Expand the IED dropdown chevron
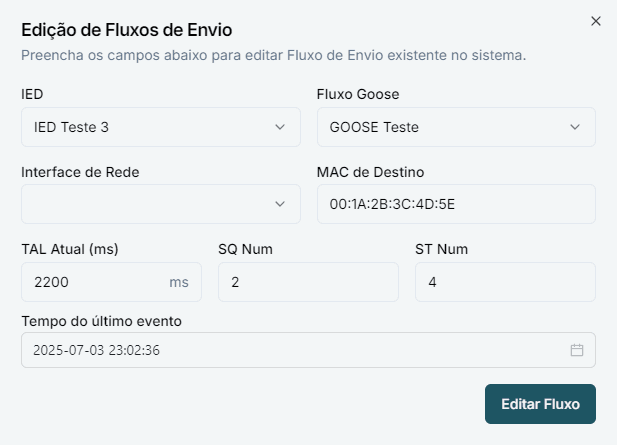 [280, 127]
